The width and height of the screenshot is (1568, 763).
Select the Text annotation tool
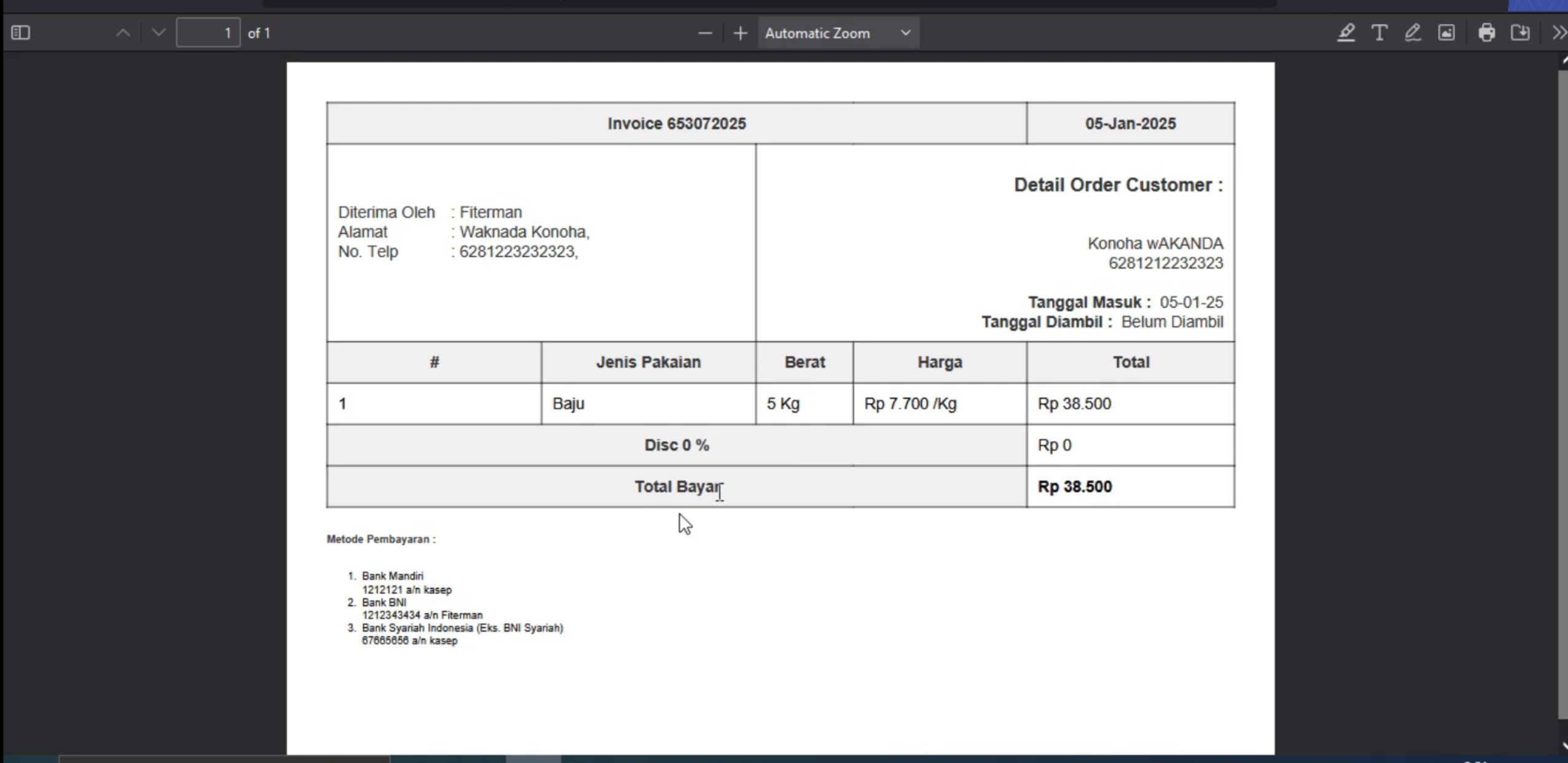[x=1379, y=33]
